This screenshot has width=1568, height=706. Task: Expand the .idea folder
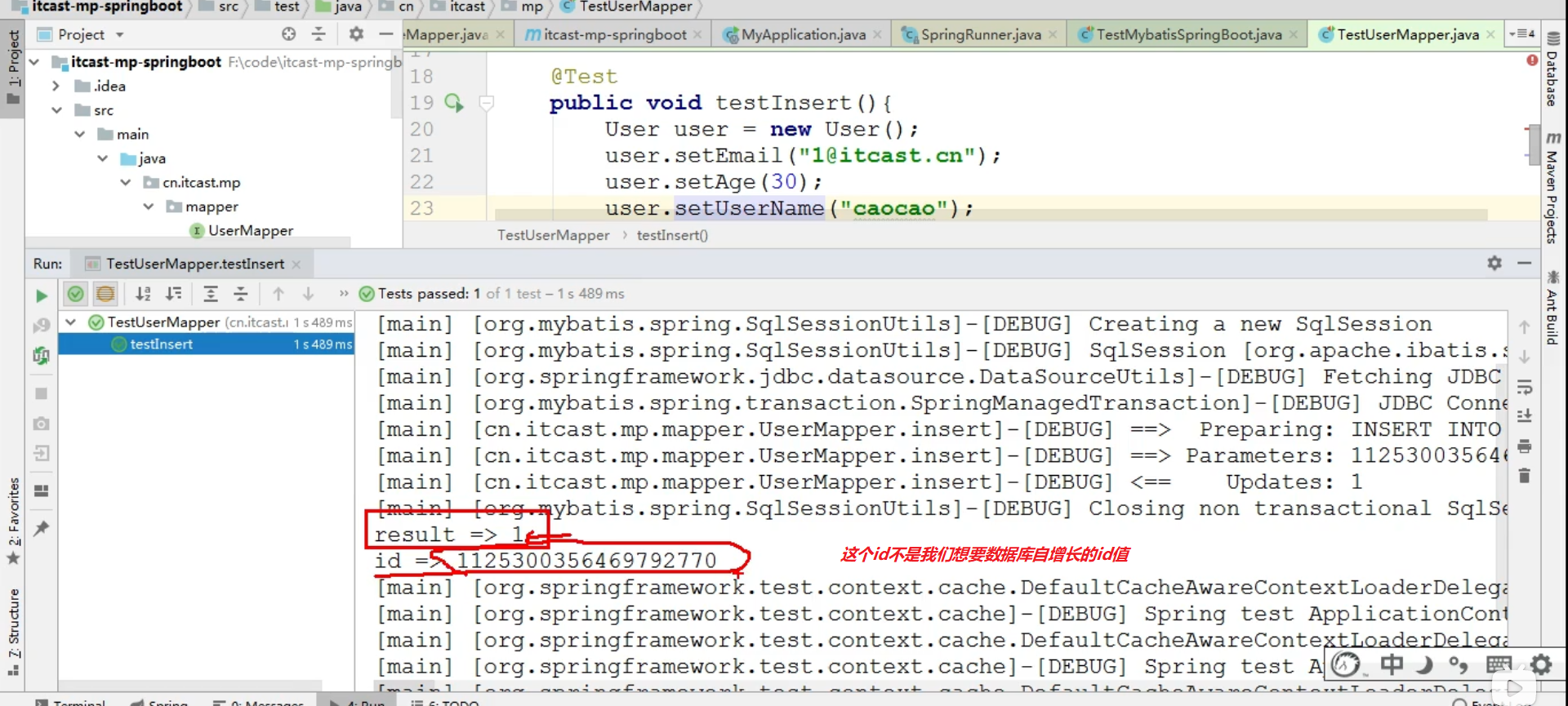56,86
